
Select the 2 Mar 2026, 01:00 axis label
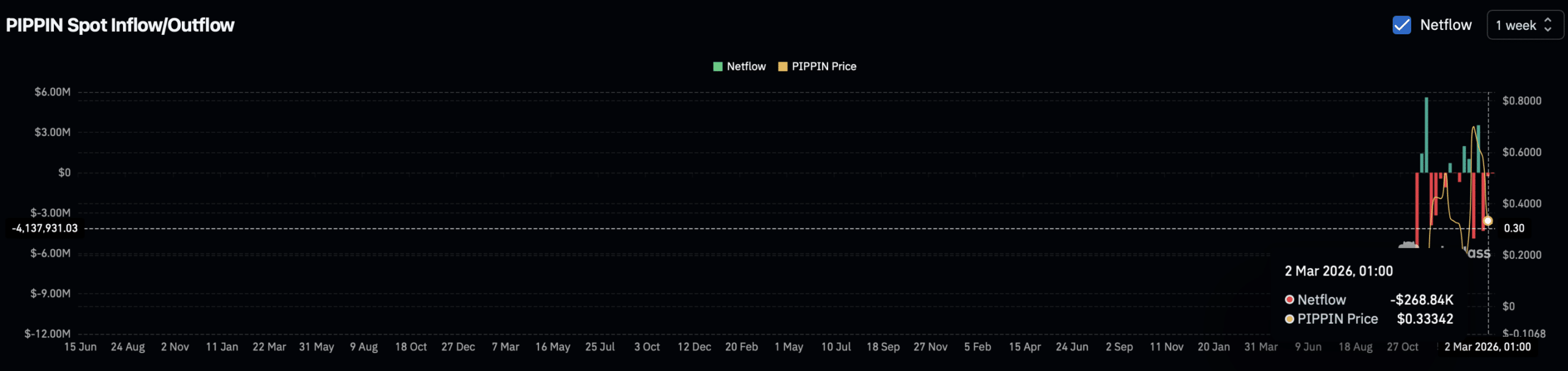1487,347
